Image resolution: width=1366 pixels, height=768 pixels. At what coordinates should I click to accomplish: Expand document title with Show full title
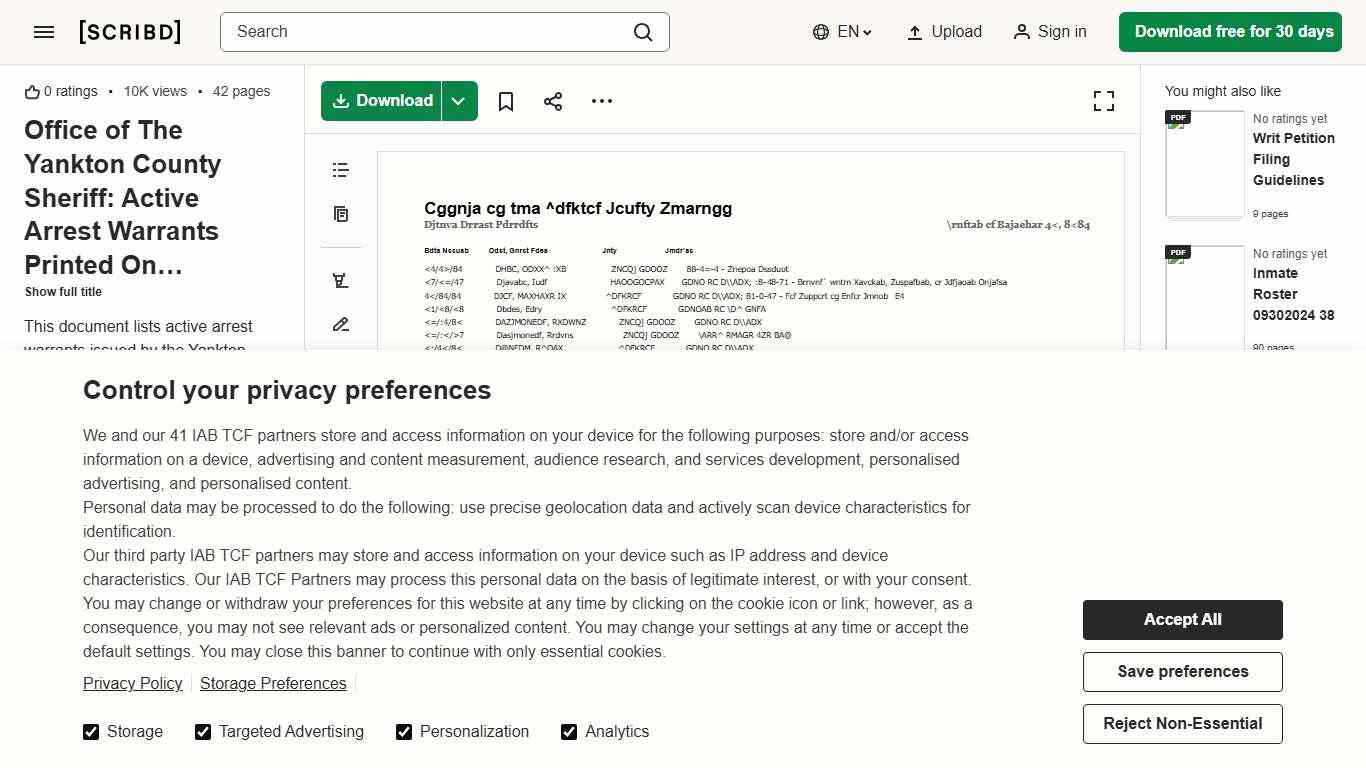[63, 292]
